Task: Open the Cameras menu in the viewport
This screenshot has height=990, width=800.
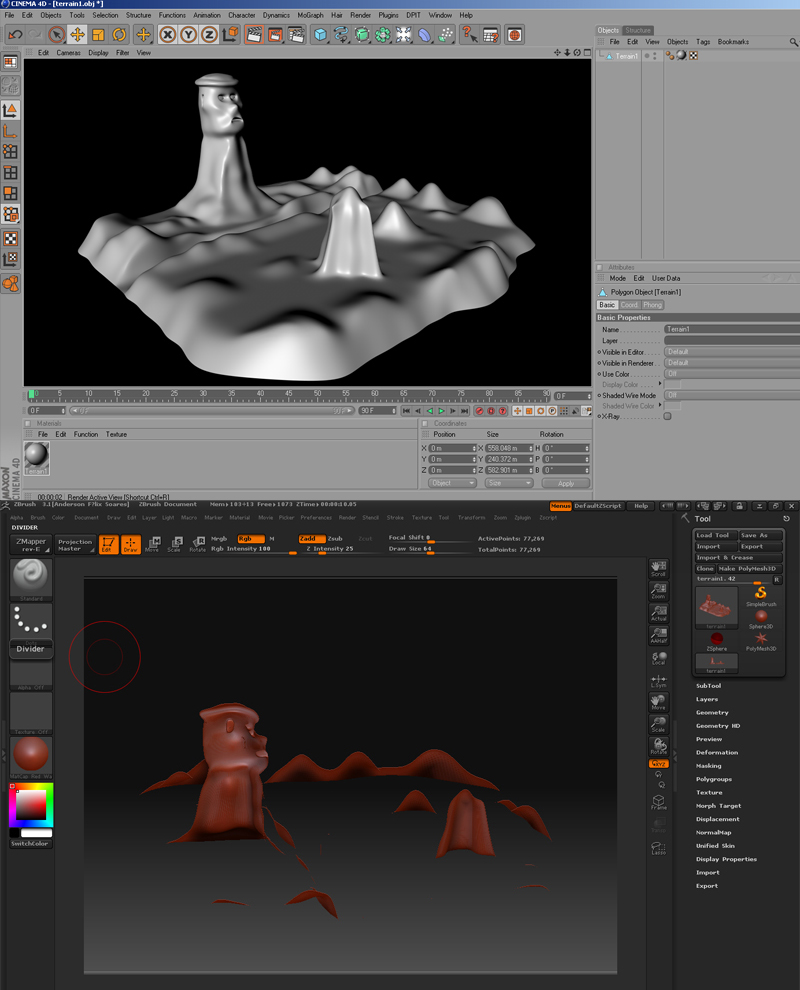Action: coord(68,53)
